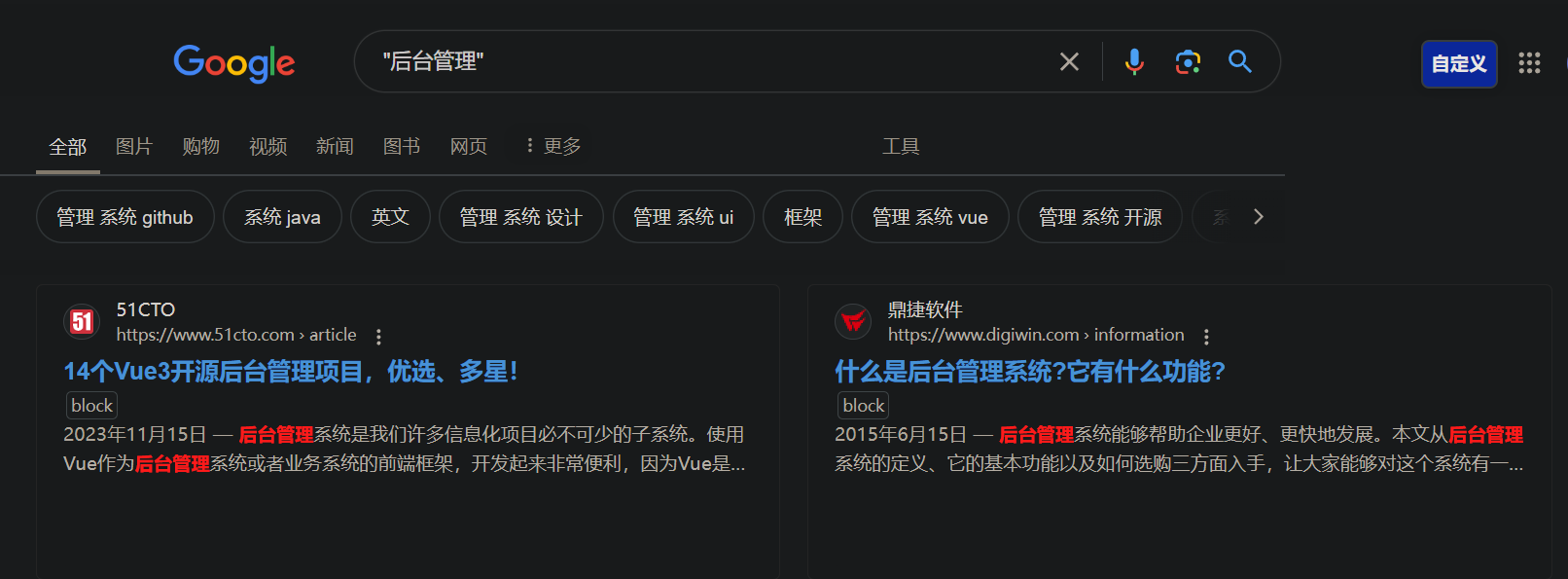Click the magnifier search icon
Screen dimensions: 1568x579
1240,62
